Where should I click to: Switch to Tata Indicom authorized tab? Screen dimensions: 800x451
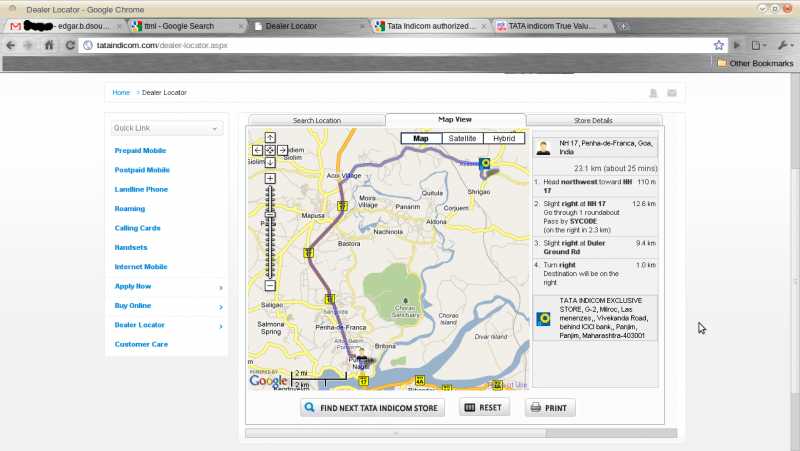click(430, 26)
